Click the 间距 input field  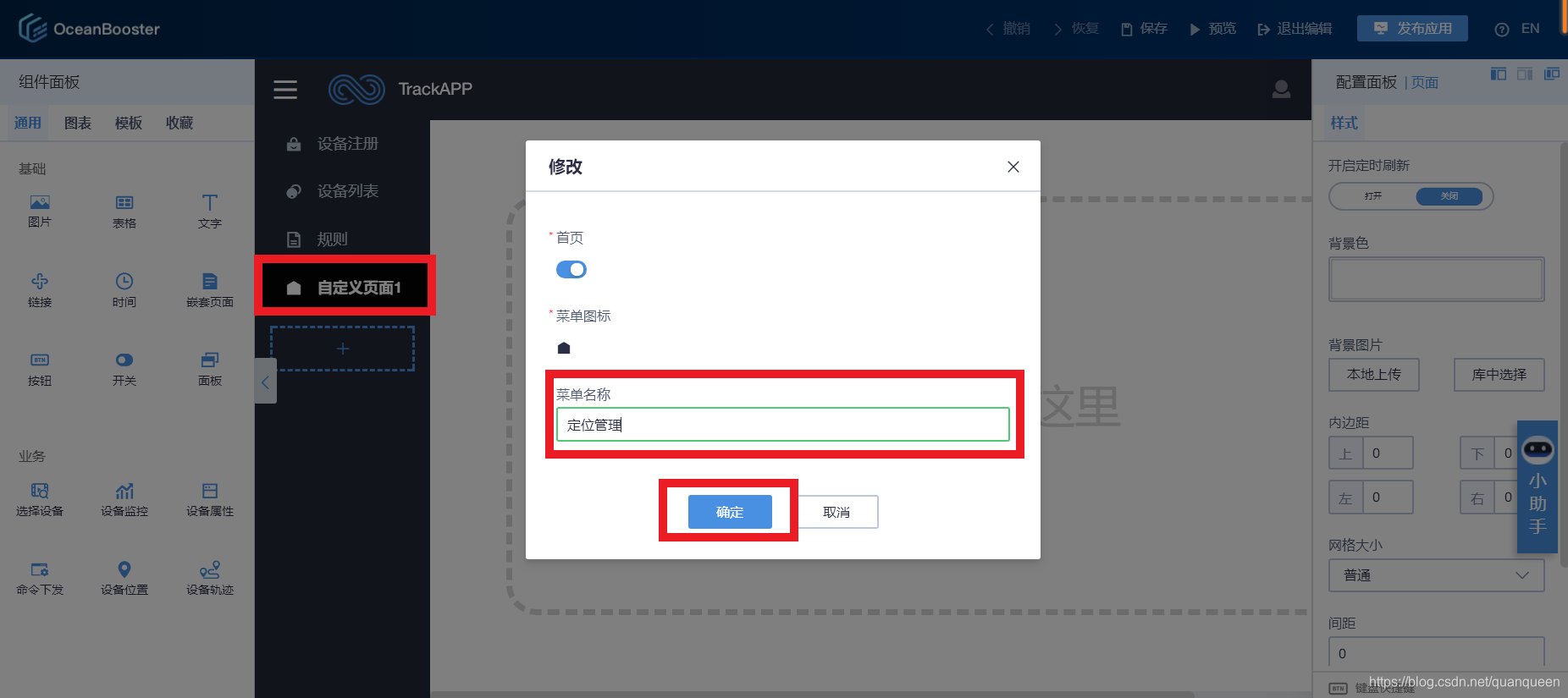click(x=1437, y=653)
